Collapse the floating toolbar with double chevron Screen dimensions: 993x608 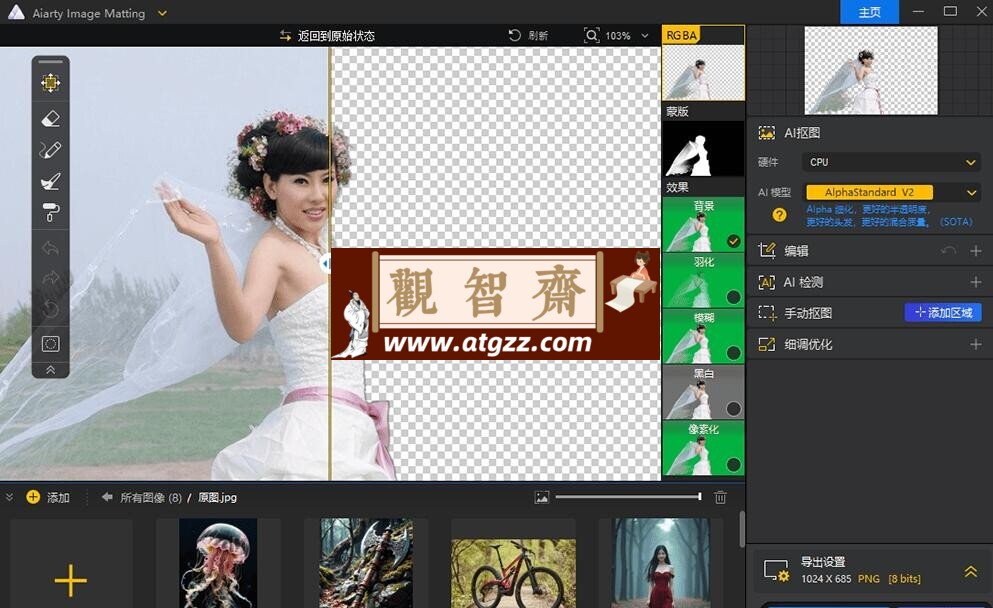point(51,370)
